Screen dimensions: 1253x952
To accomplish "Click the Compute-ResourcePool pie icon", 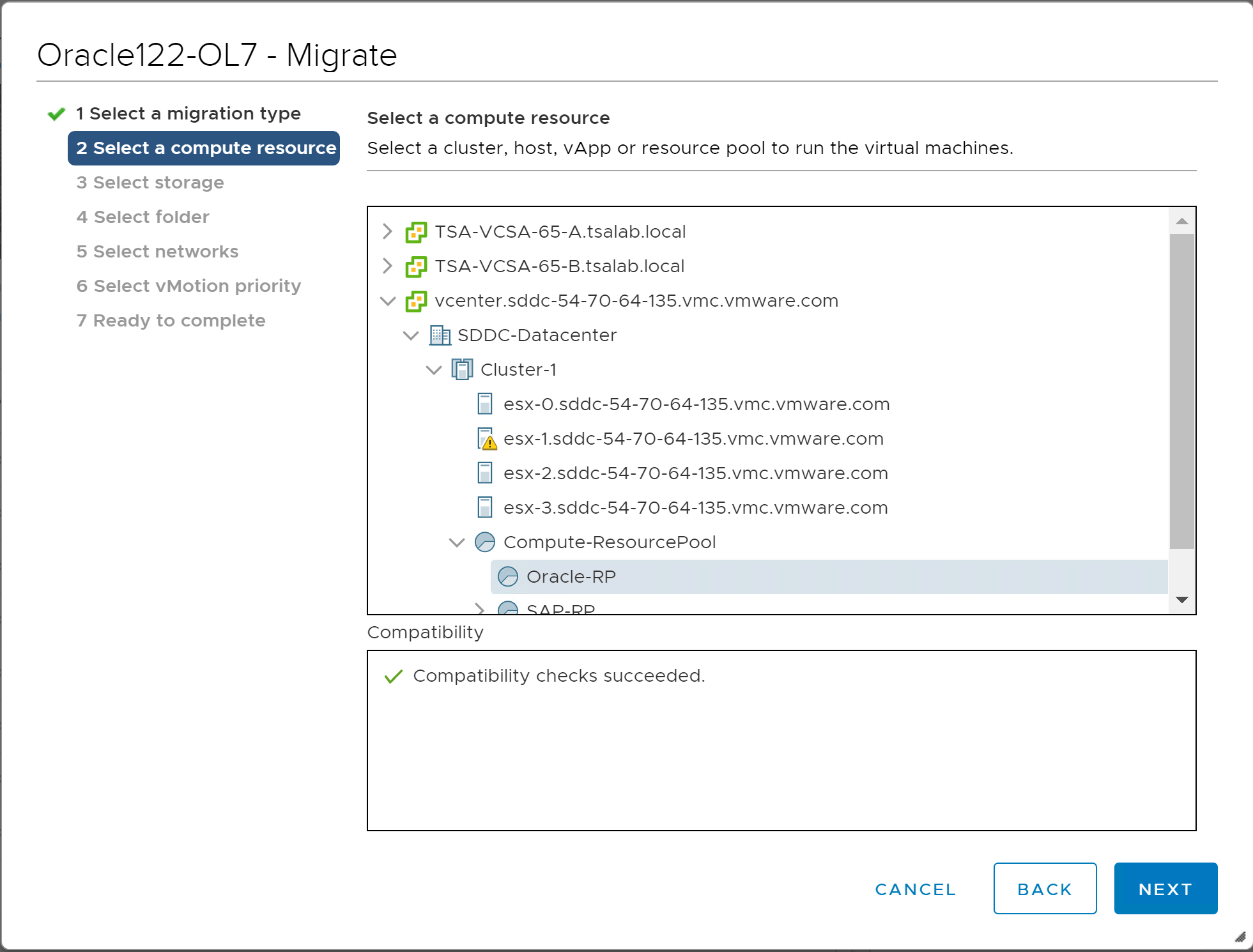I will 485,542.
